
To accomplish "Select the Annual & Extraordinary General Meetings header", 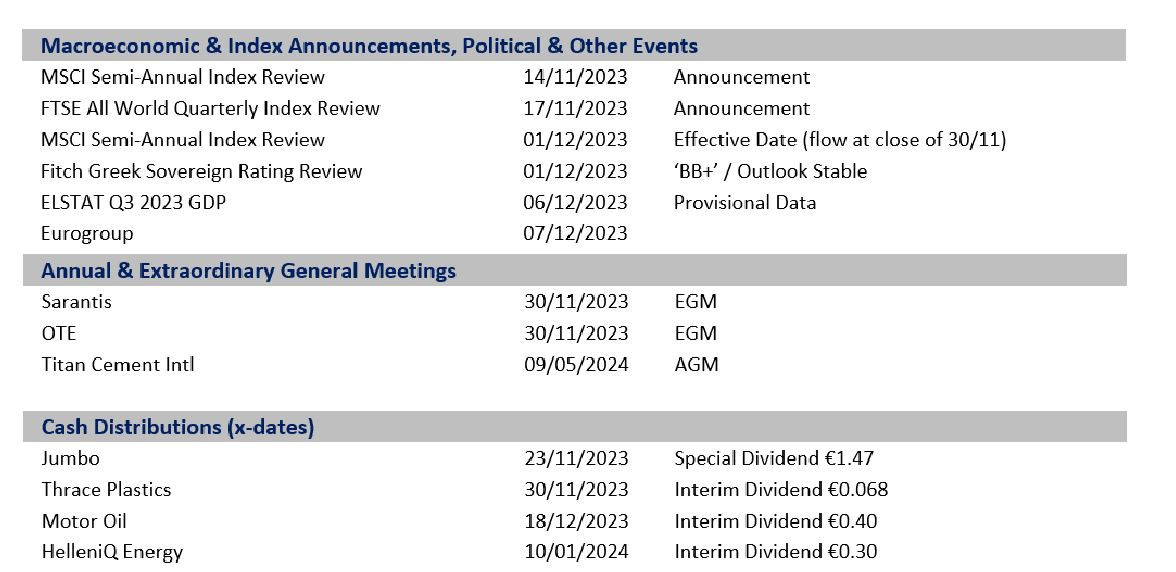I will 248,271.
